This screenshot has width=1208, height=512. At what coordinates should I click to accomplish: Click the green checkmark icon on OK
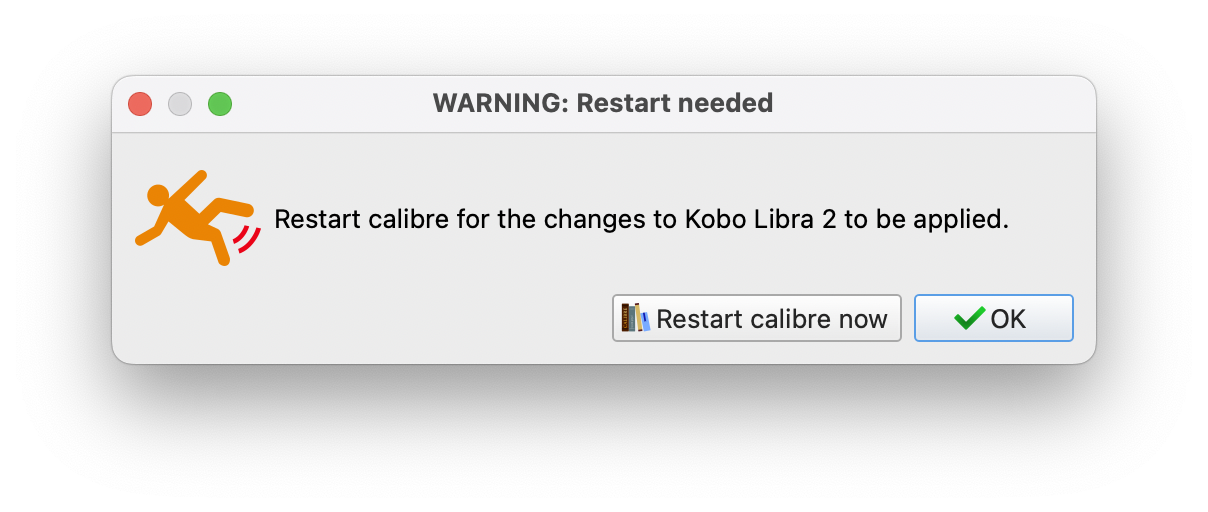969,318
